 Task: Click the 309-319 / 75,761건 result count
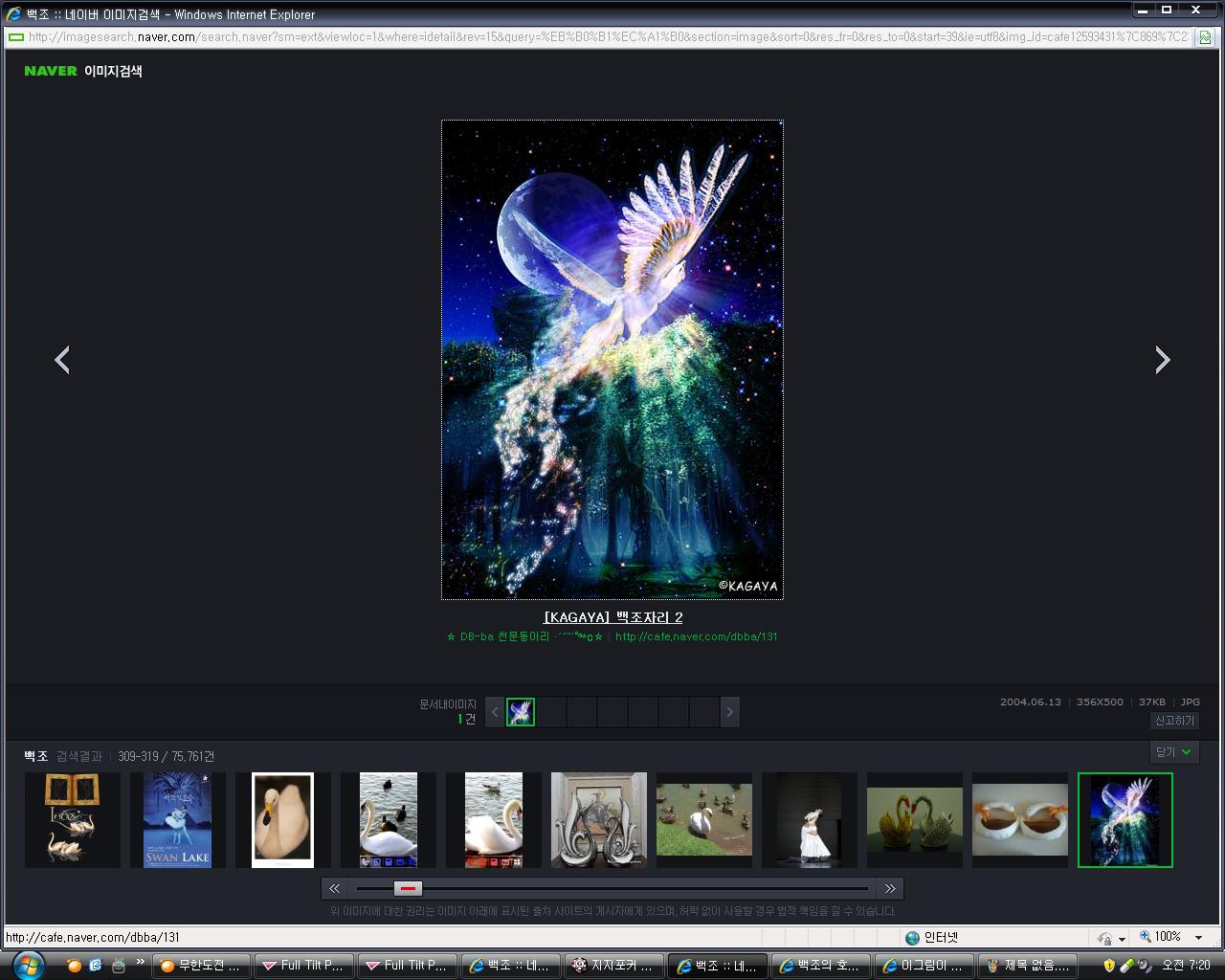pyautogui.click(x=166, y=756)
